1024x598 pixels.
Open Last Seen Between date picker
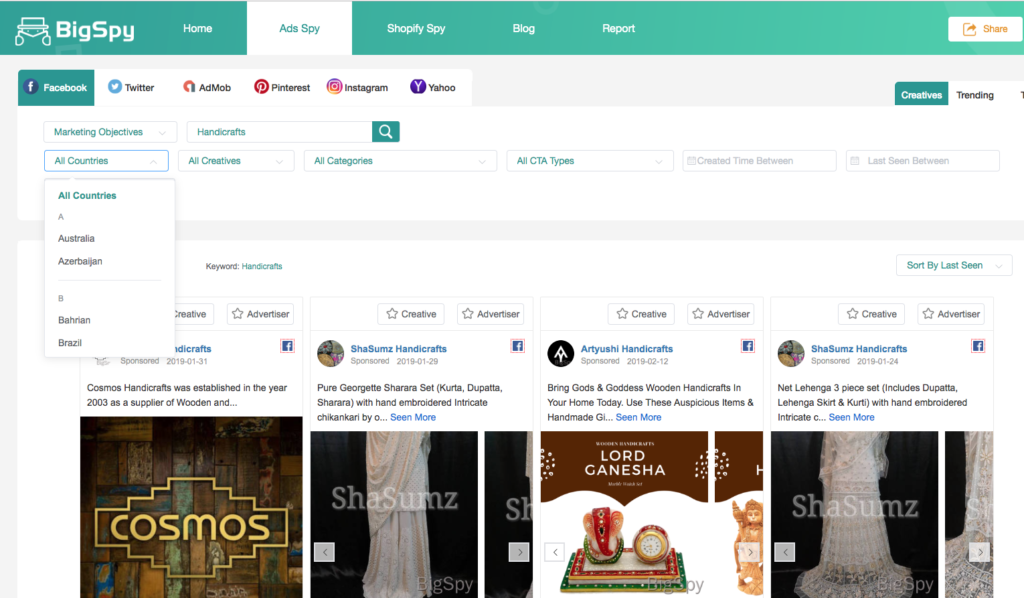click(x=923, y=161)
